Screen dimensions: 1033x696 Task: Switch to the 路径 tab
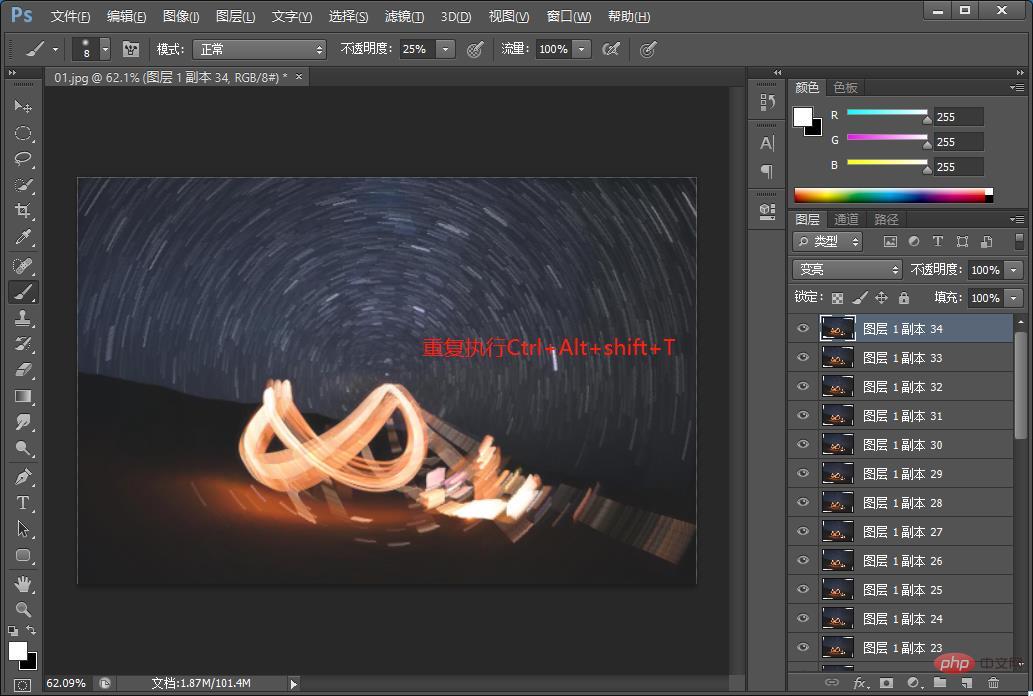tap(886, 219)
